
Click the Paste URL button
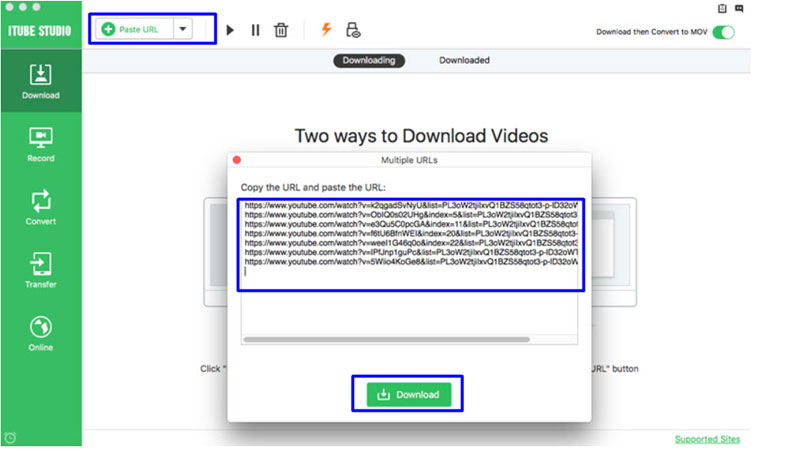tap(135, 30)
